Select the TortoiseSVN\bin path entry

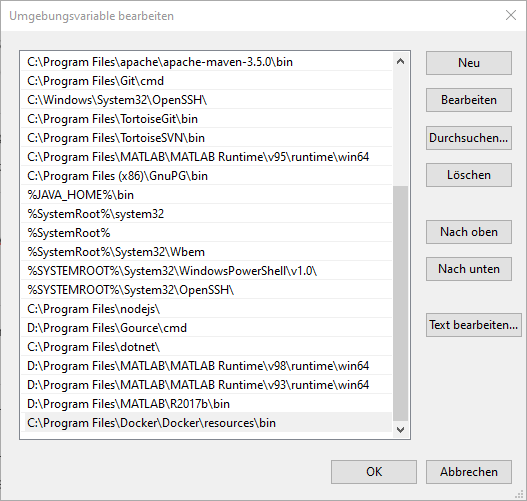point(207,138)
